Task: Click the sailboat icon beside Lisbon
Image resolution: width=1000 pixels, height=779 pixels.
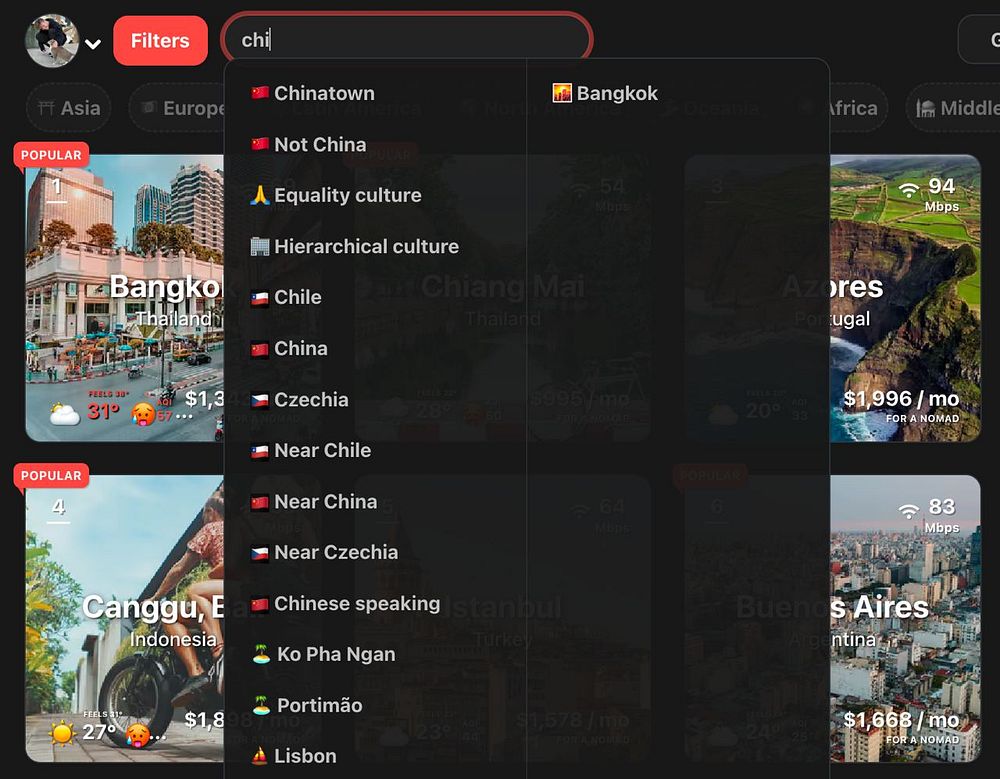Action: [260, 756]
